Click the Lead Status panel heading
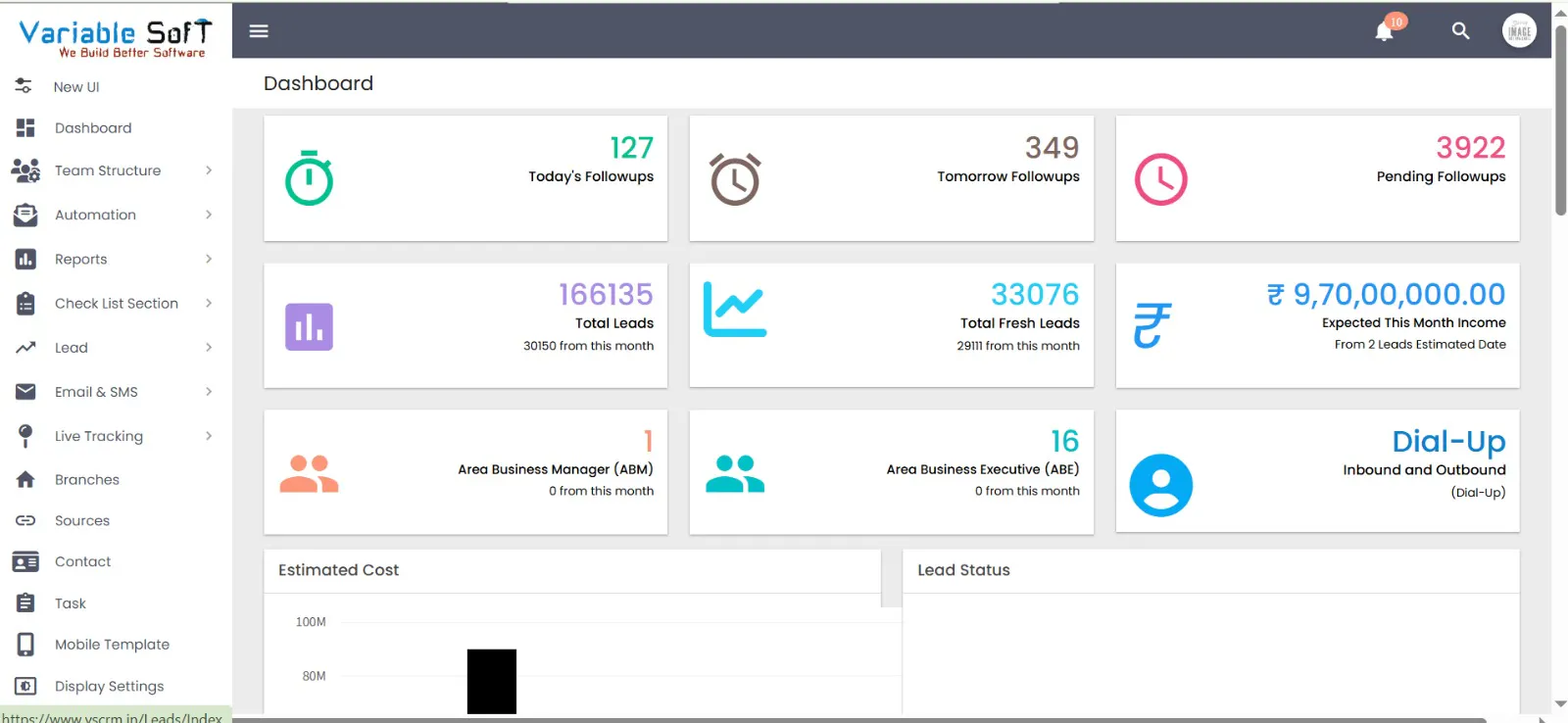Image resolution: width=1568 pixels, height=723 pixels. click(963, 570)
